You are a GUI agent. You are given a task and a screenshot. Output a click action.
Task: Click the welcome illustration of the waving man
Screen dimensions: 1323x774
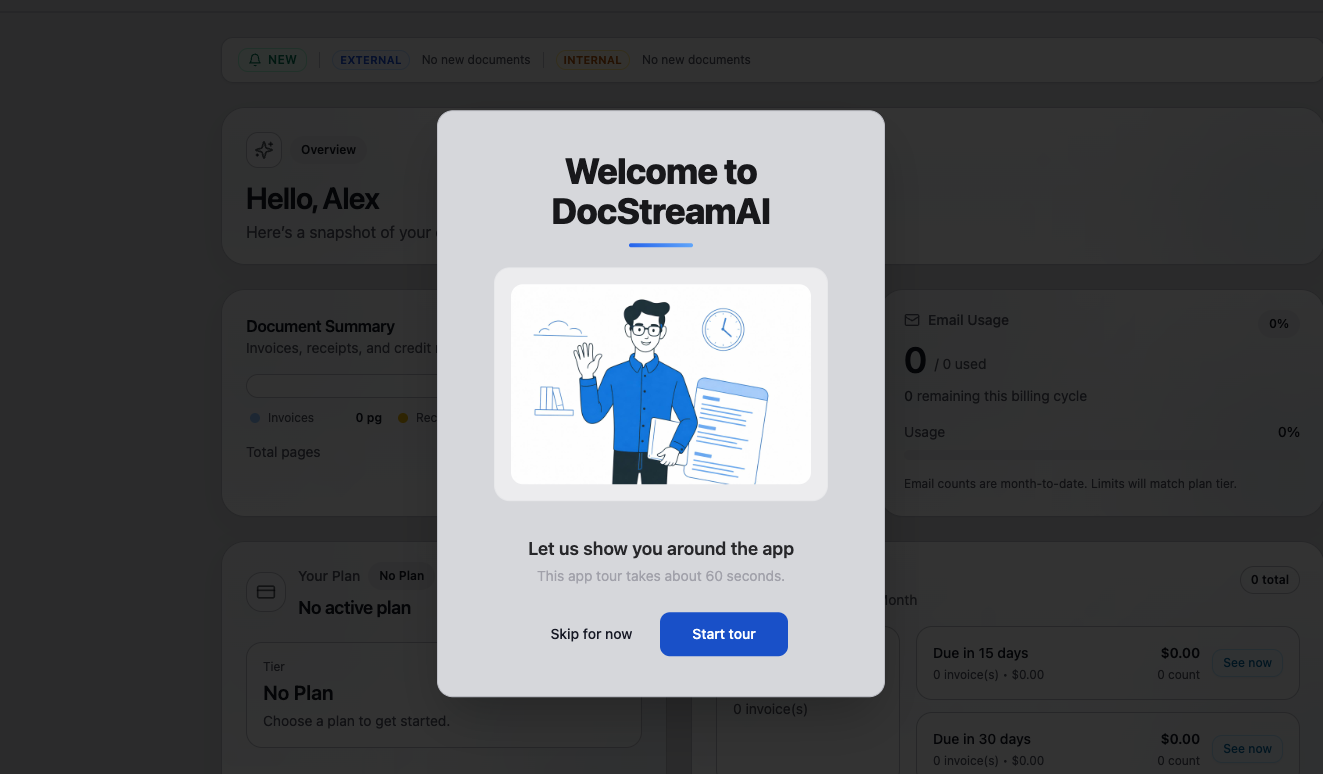point(660,384)
